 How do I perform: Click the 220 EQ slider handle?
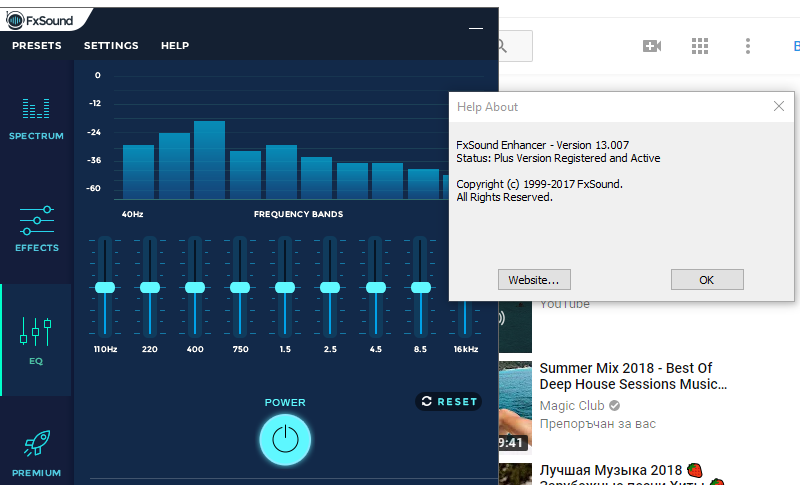click(150, 288)
